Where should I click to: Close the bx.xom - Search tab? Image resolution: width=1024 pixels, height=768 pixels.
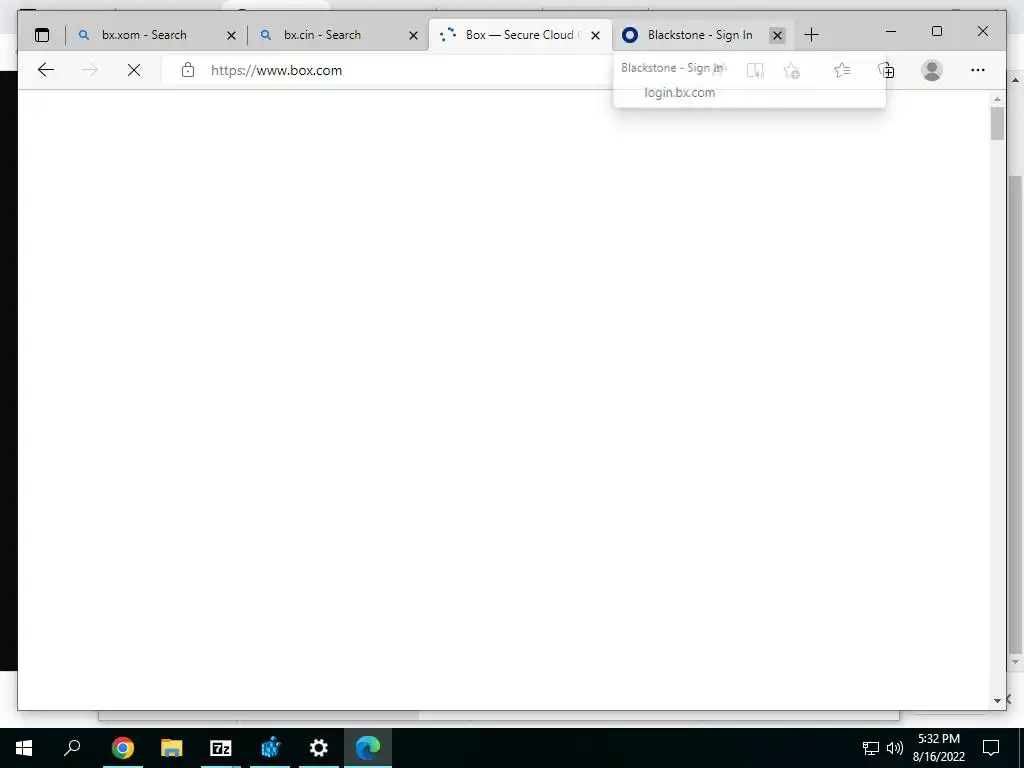tap(231, 35)
